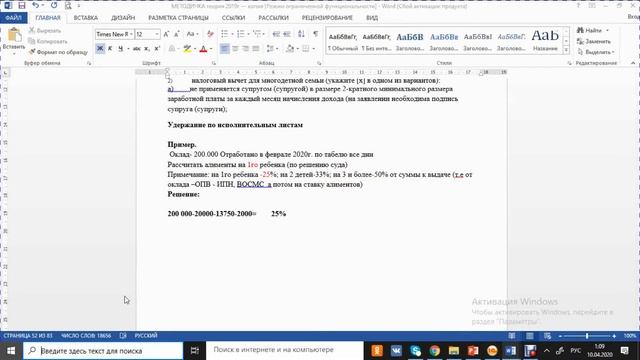Apply the Обычный style

click(x=343, y=42)
